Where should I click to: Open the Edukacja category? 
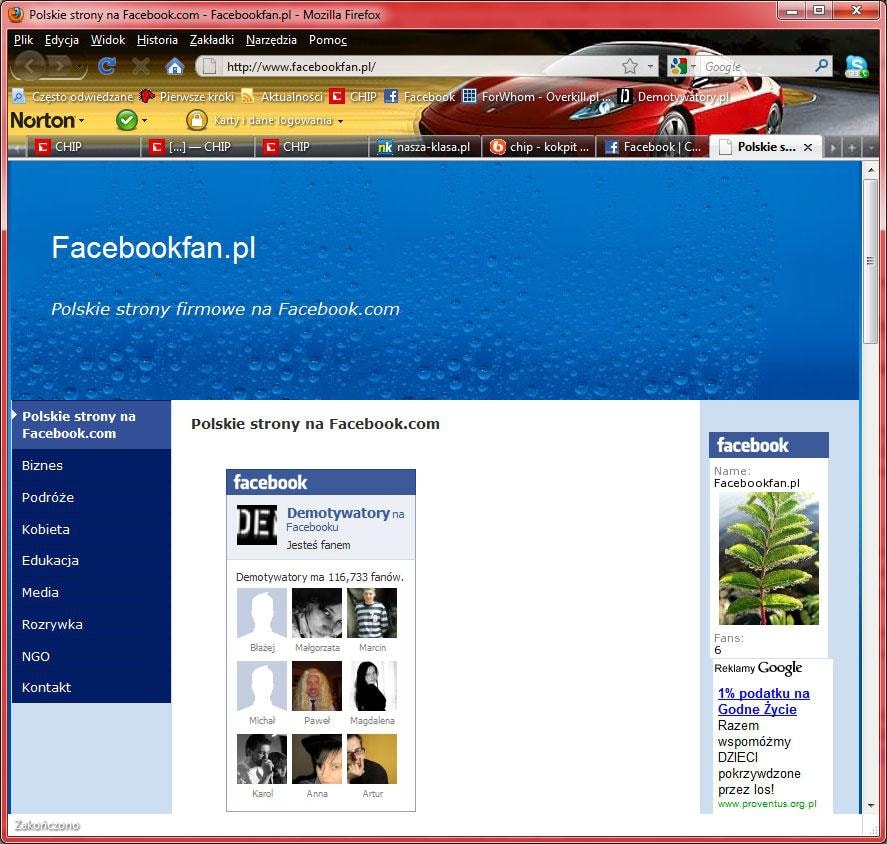(91, 561)
